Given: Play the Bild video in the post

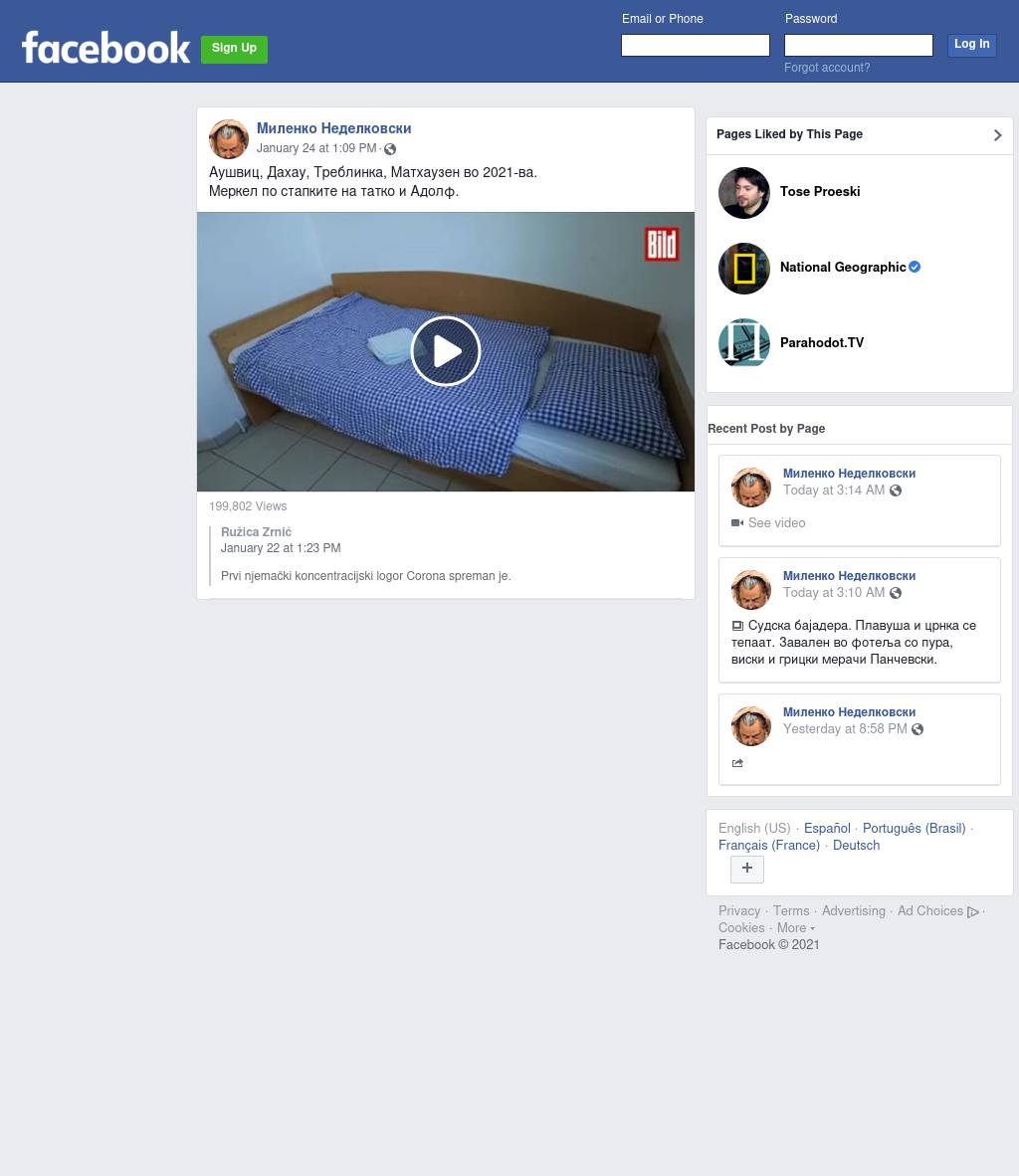Looking at the screenshot, I should point(446,351).
